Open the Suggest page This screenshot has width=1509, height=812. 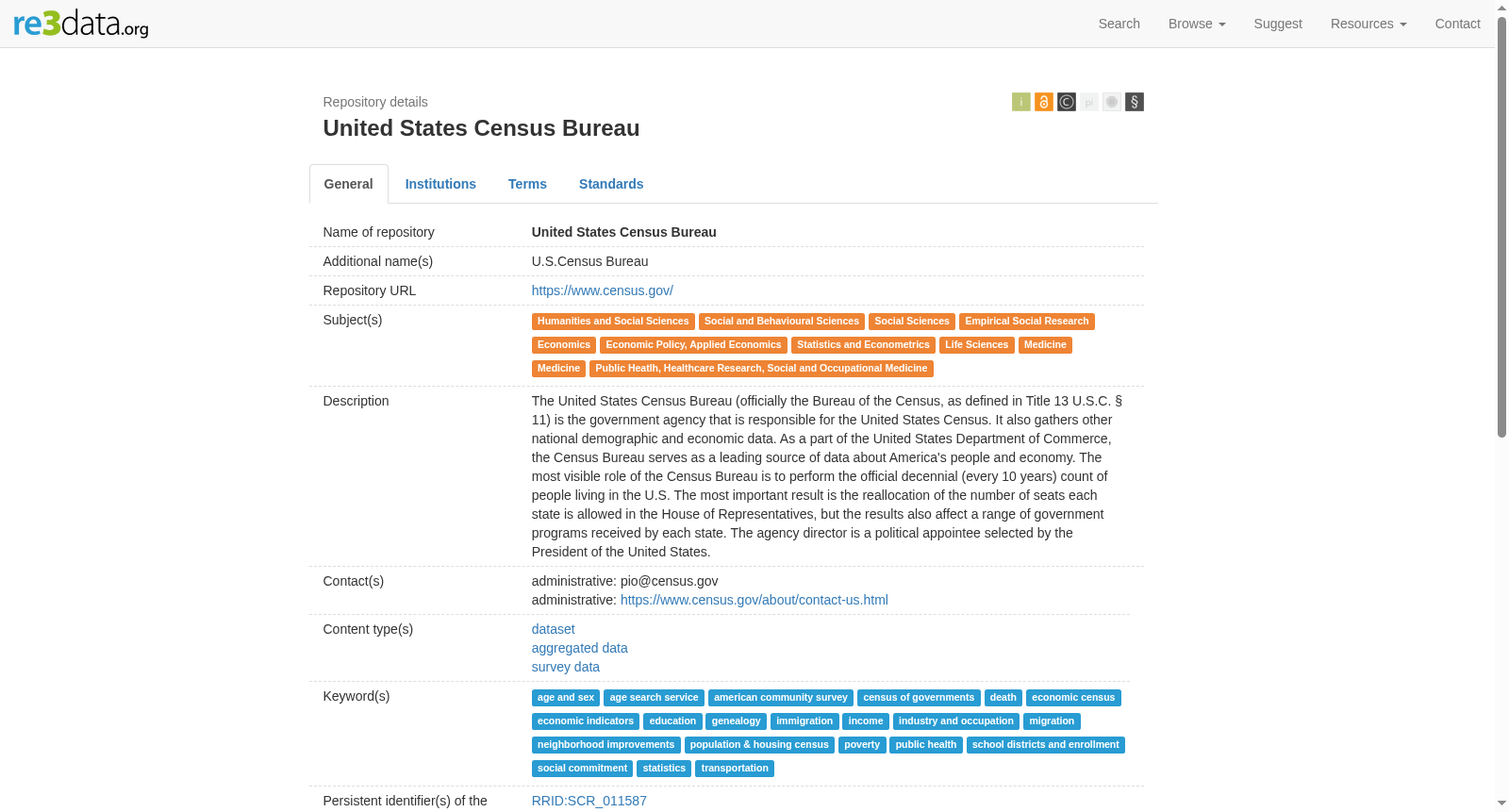(x=1278, y=24)
